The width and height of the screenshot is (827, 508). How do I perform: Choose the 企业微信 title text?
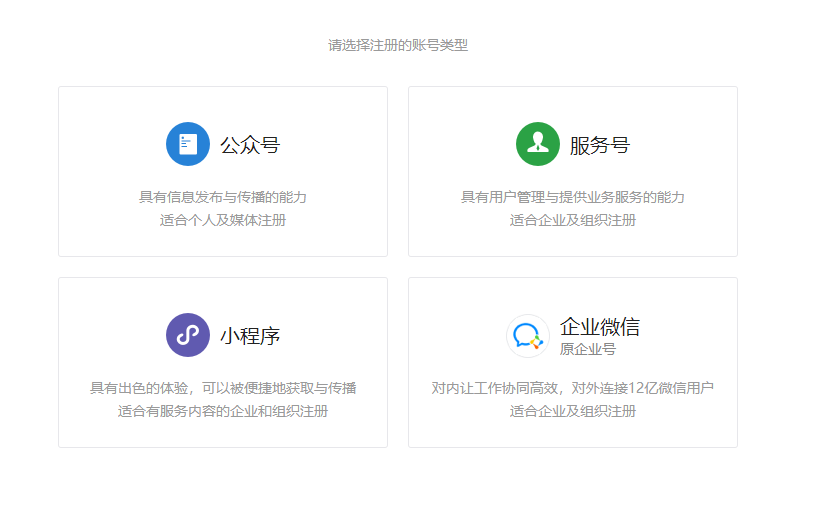[600, 327]
